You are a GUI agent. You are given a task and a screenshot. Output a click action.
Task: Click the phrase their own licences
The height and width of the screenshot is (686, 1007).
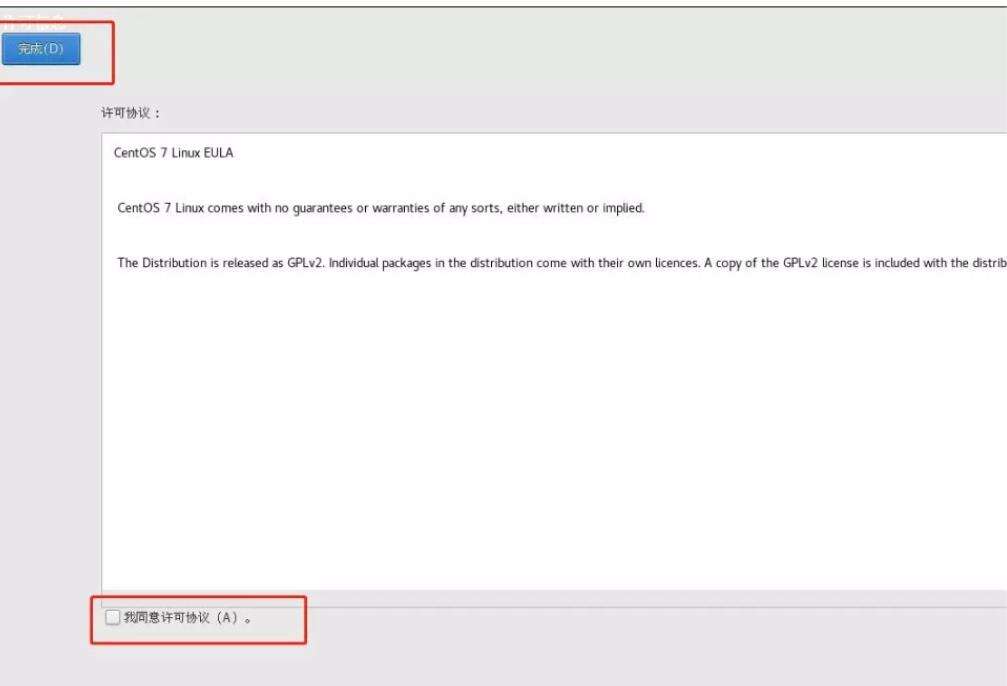[648, 263]
